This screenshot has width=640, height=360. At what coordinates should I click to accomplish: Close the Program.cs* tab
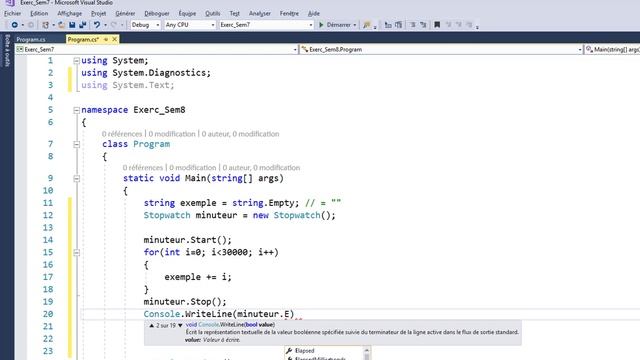115,39
